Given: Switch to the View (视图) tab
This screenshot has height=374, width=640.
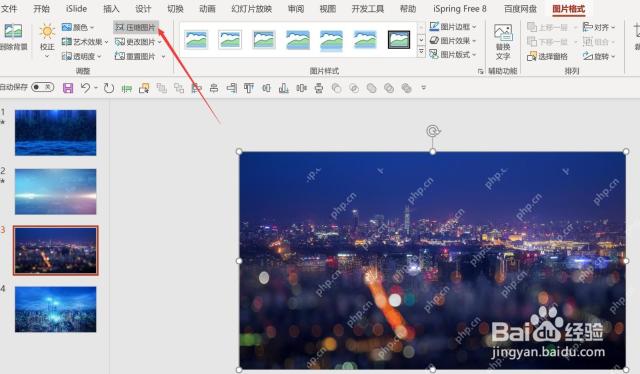Looking at the screenshot, I should 328,9.
